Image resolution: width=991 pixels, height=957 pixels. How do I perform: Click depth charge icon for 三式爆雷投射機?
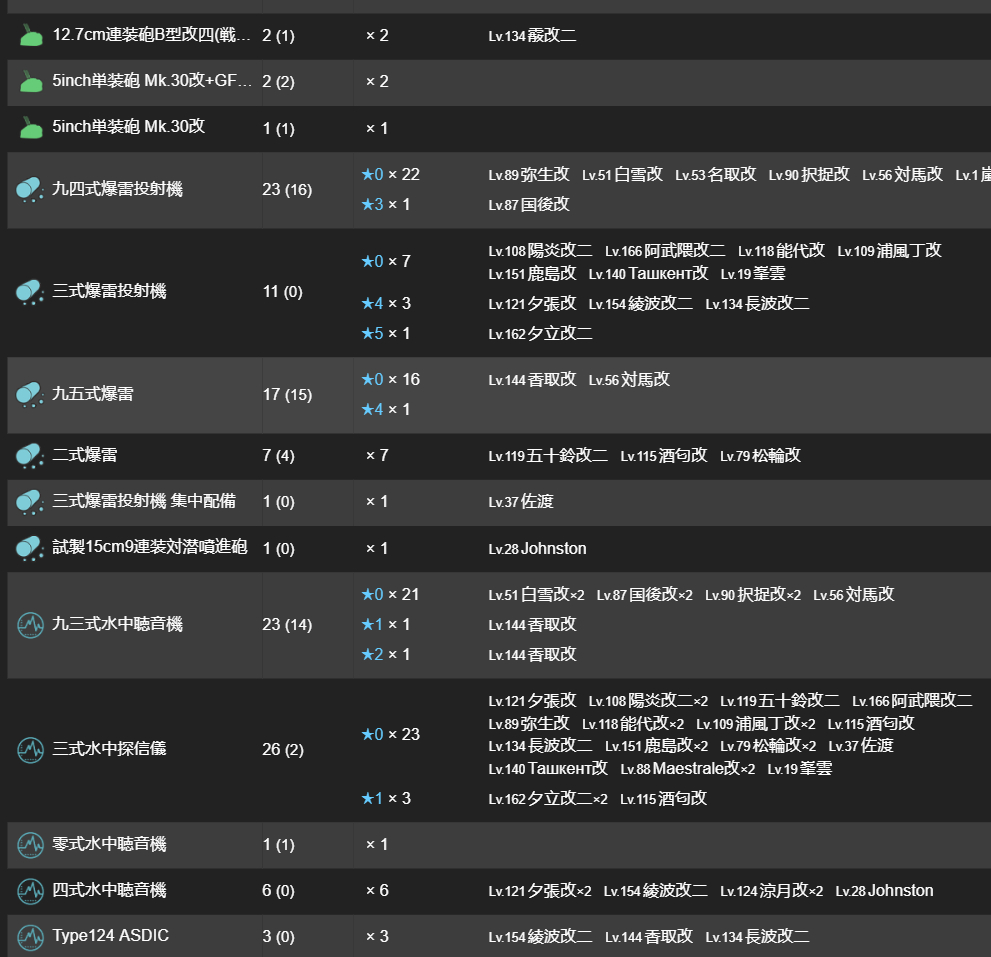click(30, 292)
